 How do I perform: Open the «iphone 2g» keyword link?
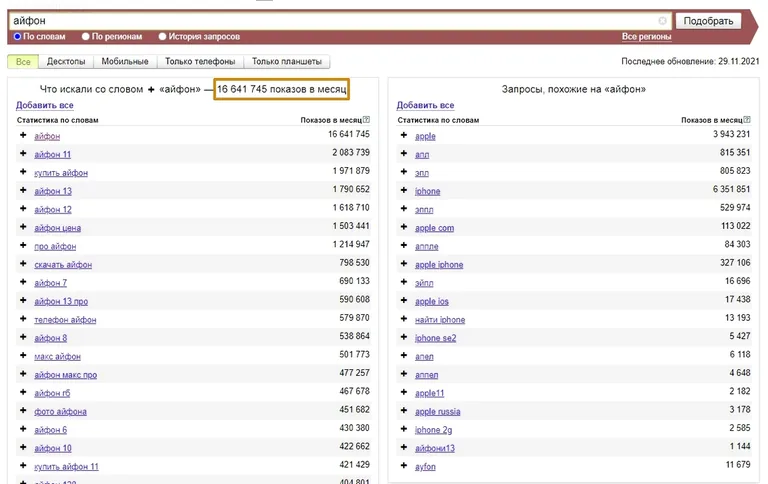tap(433, 430)
